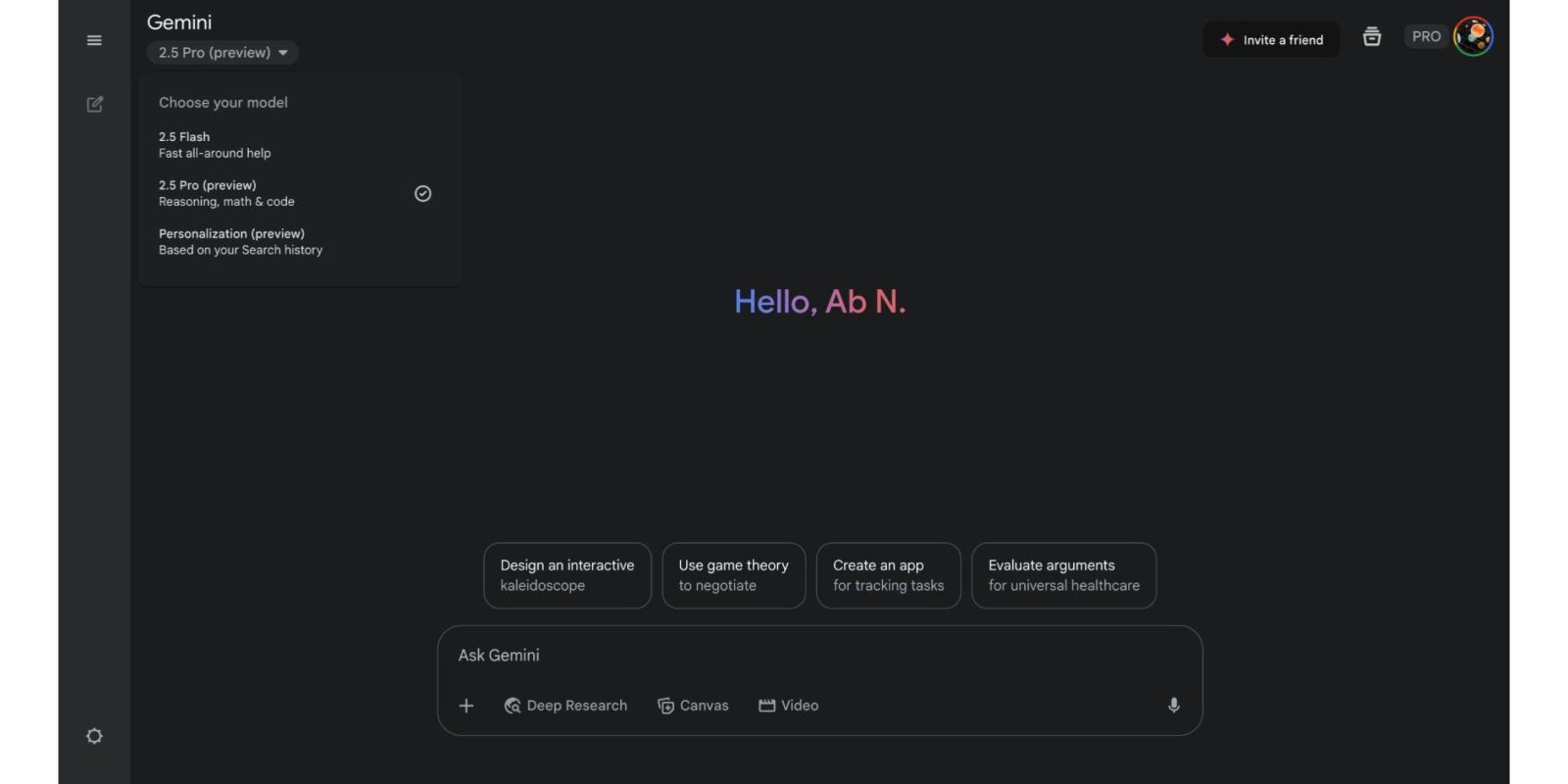
Task: Click the plus icon to add files
Action: coord(466,706)
